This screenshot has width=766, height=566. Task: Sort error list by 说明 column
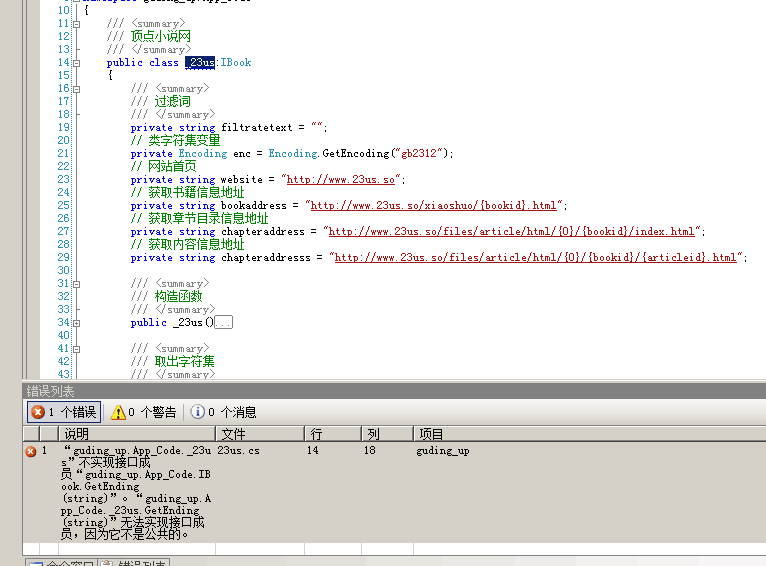point(137,434)
